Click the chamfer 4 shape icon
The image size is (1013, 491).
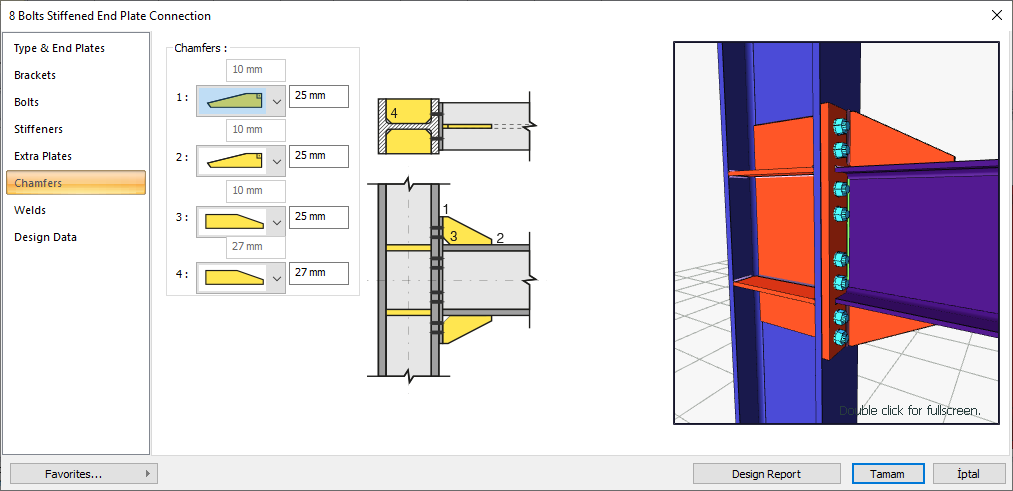[x=233, y=278]
